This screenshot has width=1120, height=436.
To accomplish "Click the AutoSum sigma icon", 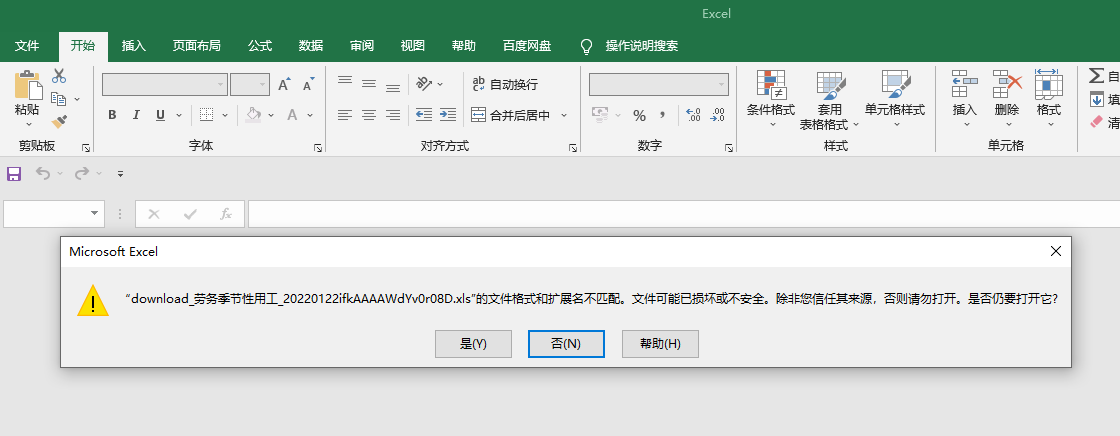I will (1096, 76).
